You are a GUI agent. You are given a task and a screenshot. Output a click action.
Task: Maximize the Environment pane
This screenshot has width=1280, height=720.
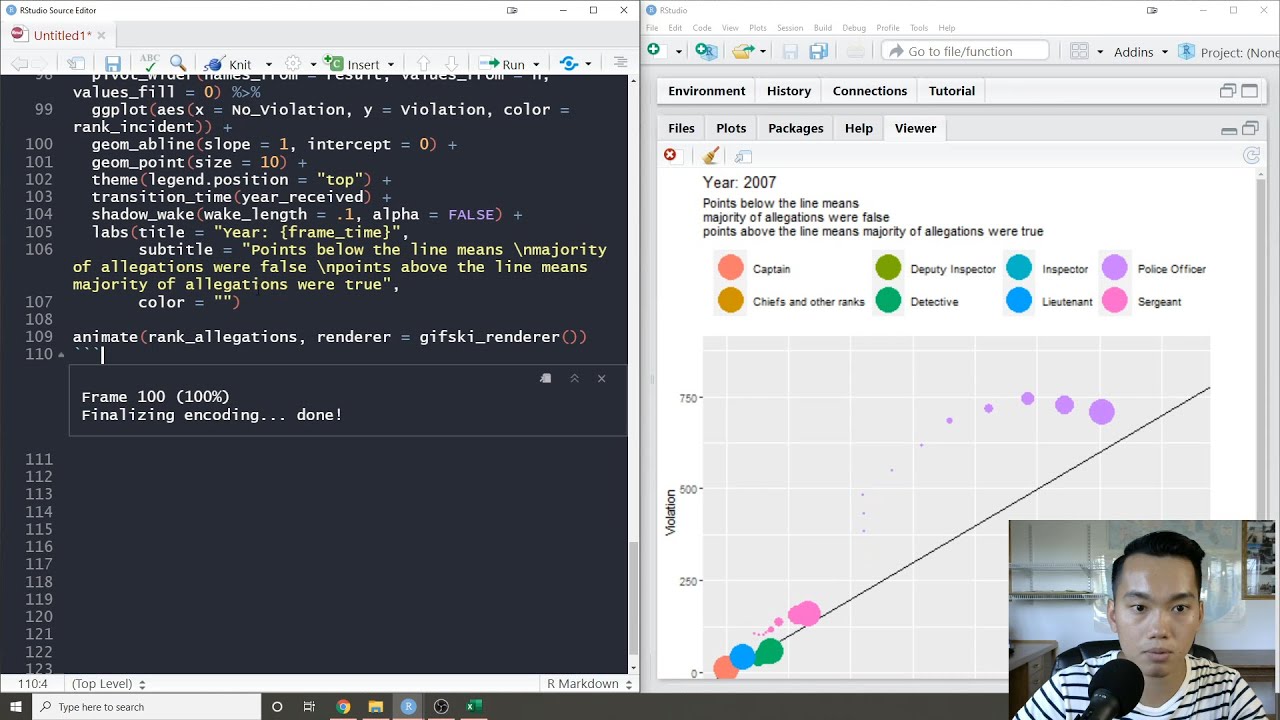tap(1250, 91)
